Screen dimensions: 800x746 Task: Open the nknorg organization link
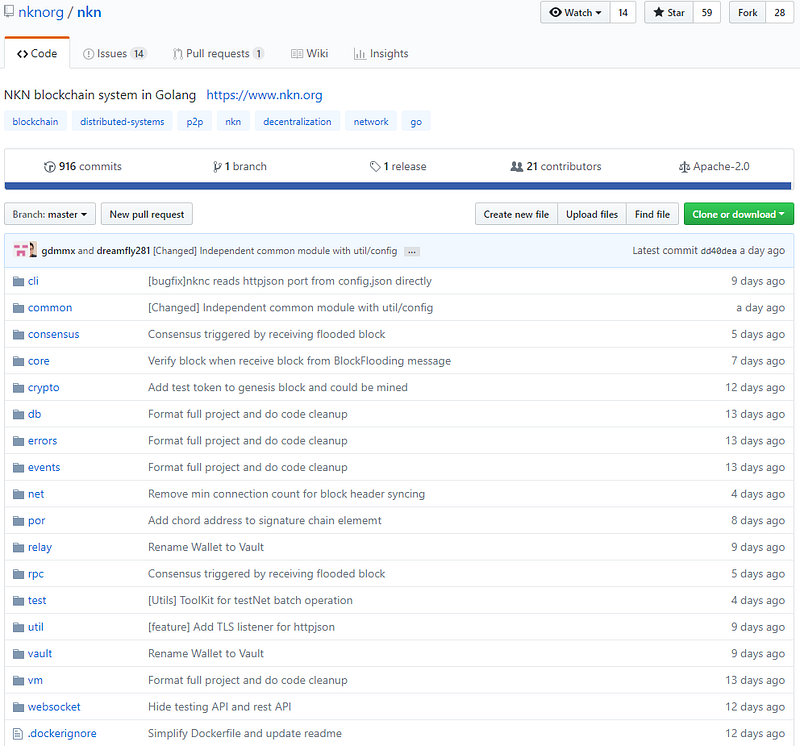pos(41,12)
